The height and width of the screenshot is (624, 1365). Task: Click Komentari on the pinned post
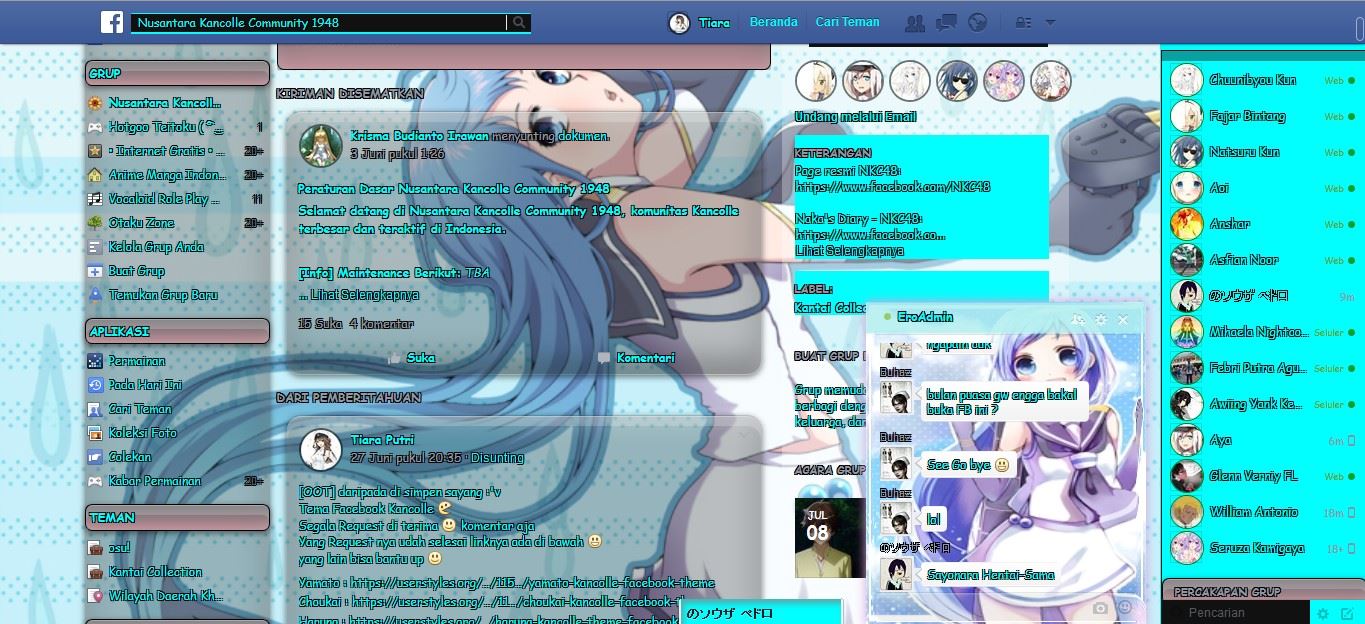636,358
